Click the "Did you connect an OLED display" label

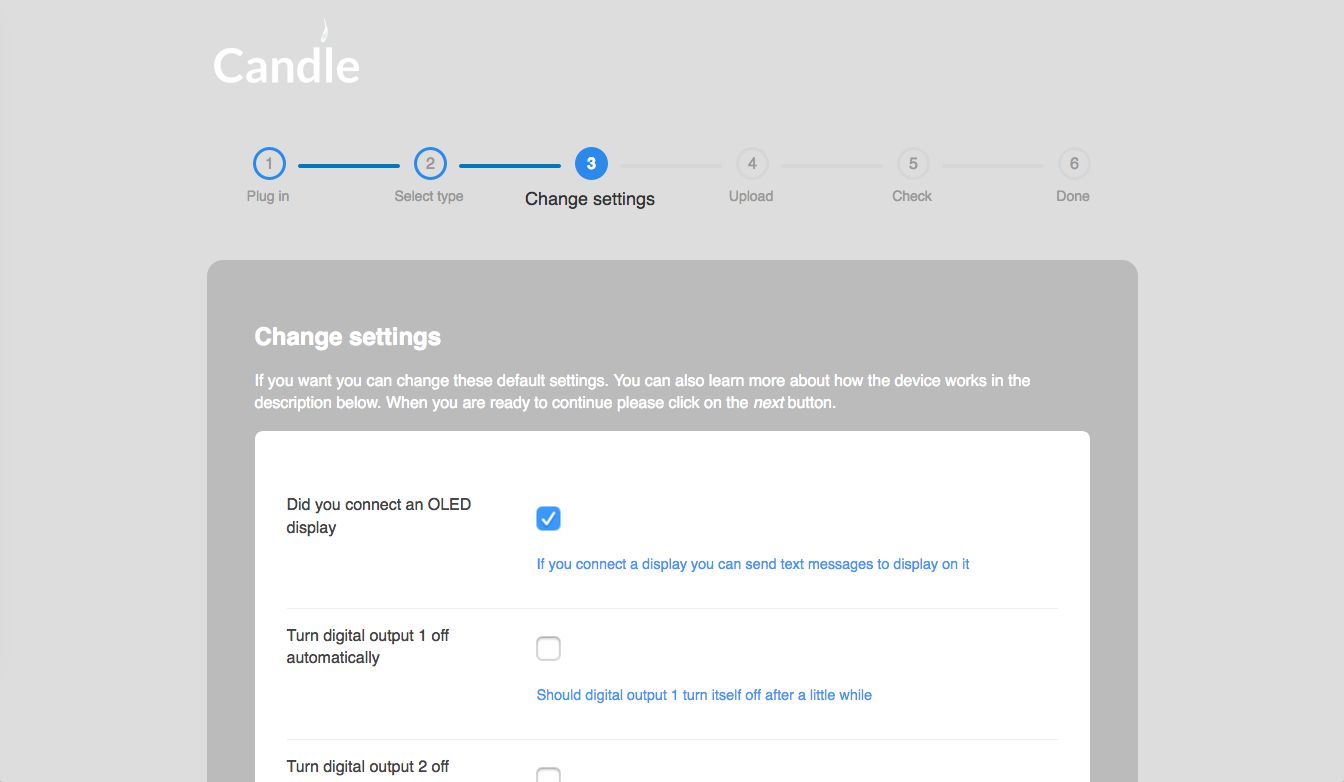point(378,516)
